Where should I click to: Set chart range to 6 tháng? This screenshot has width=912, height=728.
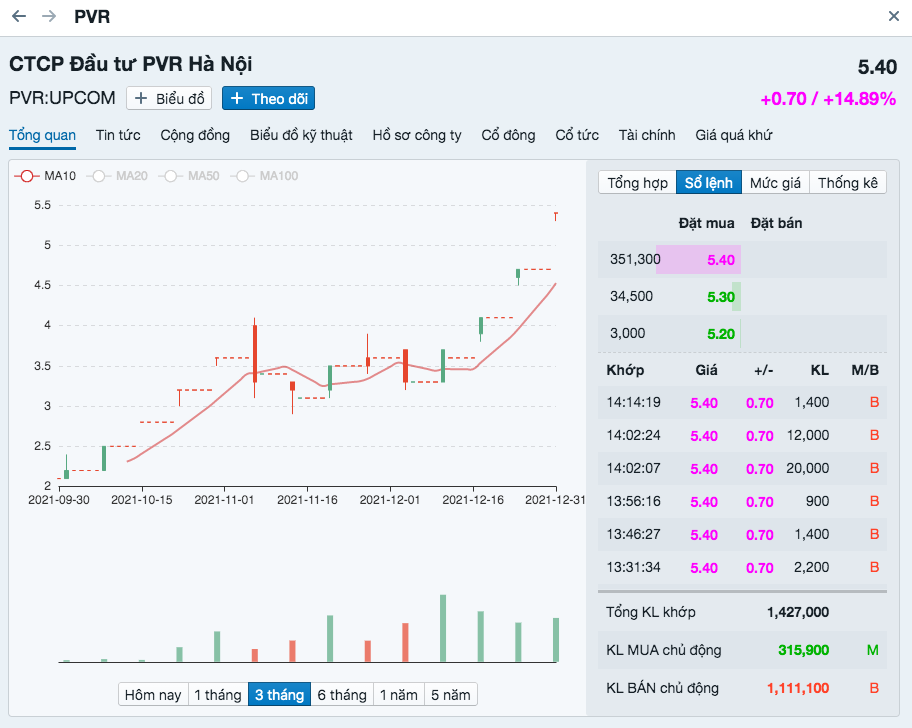coord(342,694)
